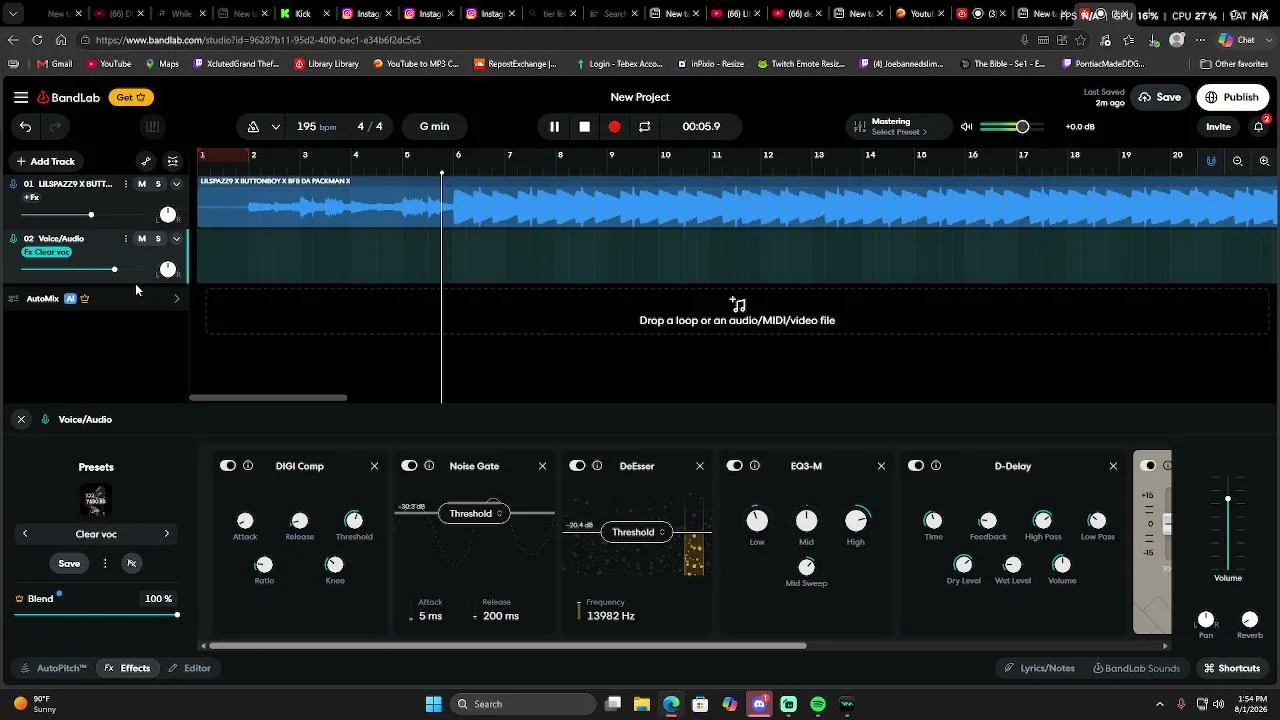Viewport: 1280px width, 720px height.
Task: Open DeEsser Threshold parameter dropdown
Action: 639,532
